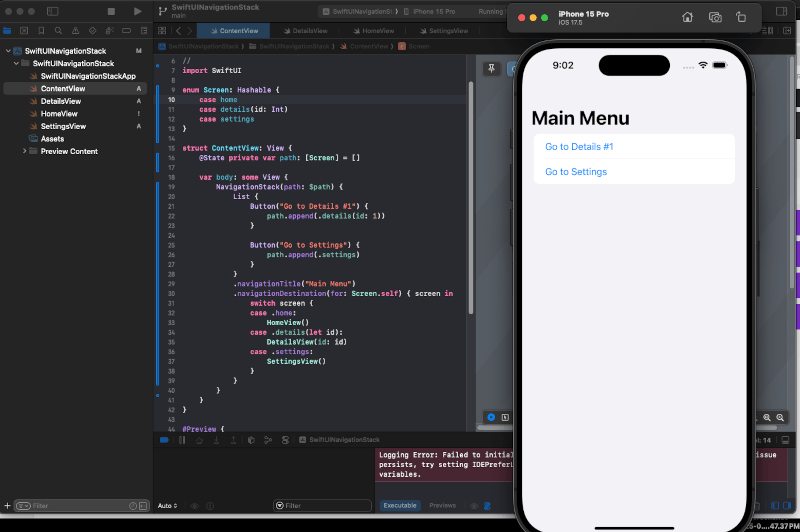Open the Project navigator folder icon
The height and width of the screenshot is (532, 800).
click(7, 31)
